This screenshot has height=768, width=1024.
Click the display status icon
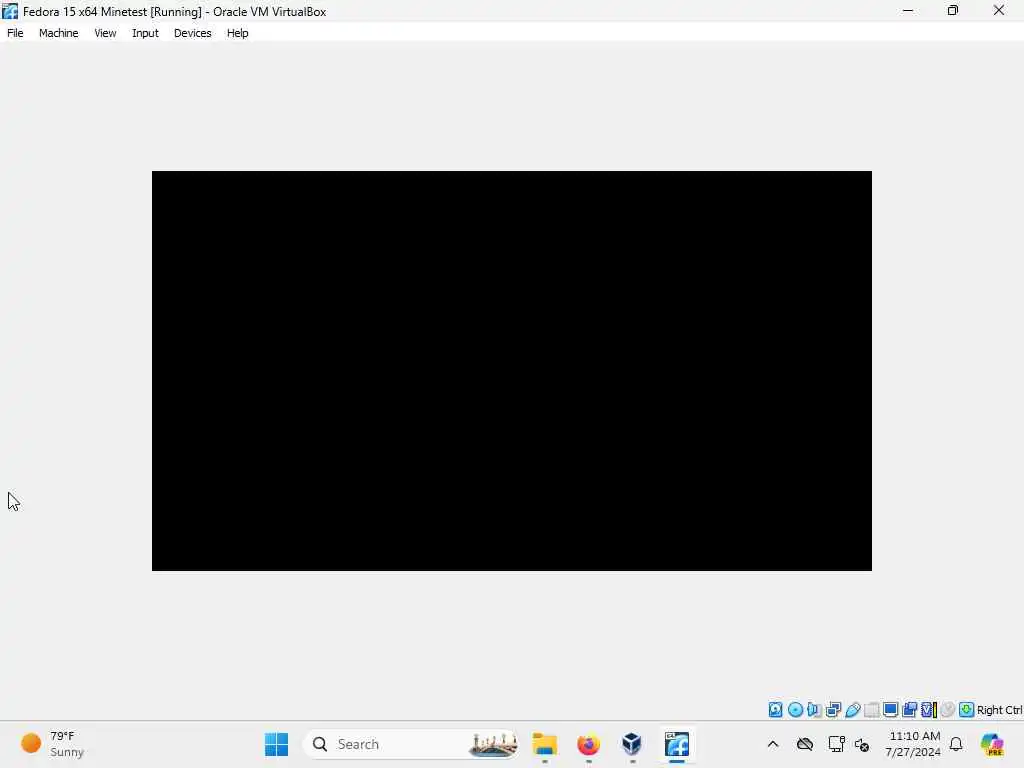click(890, 710)
